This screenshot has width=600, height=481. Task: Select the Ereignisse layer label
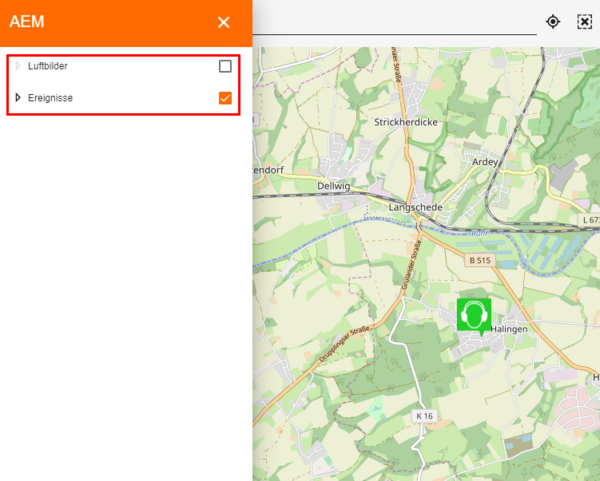50,98
